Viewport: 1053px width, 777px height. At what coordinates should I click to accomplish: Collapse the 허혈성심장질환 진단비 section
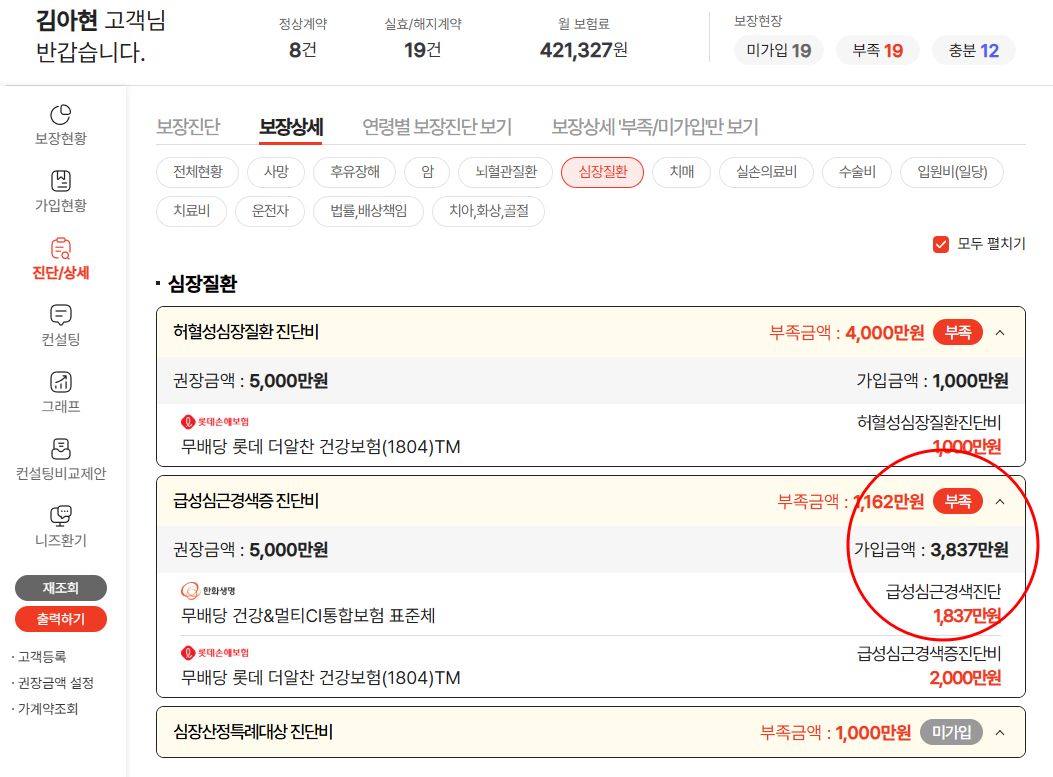click(x=1001, y=333)
